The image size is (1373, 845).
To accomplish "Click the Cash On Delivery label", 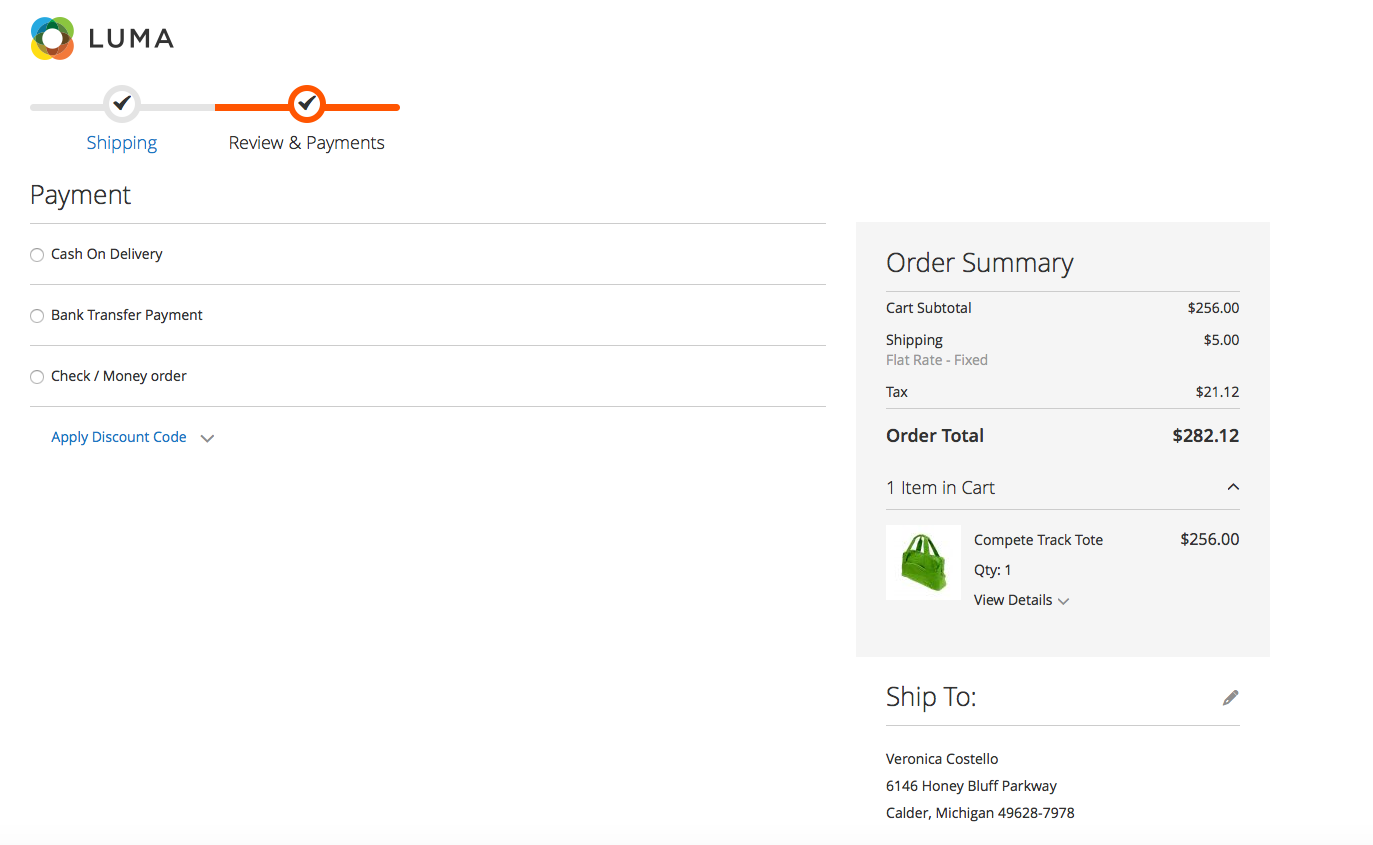I will coord(107,254).
